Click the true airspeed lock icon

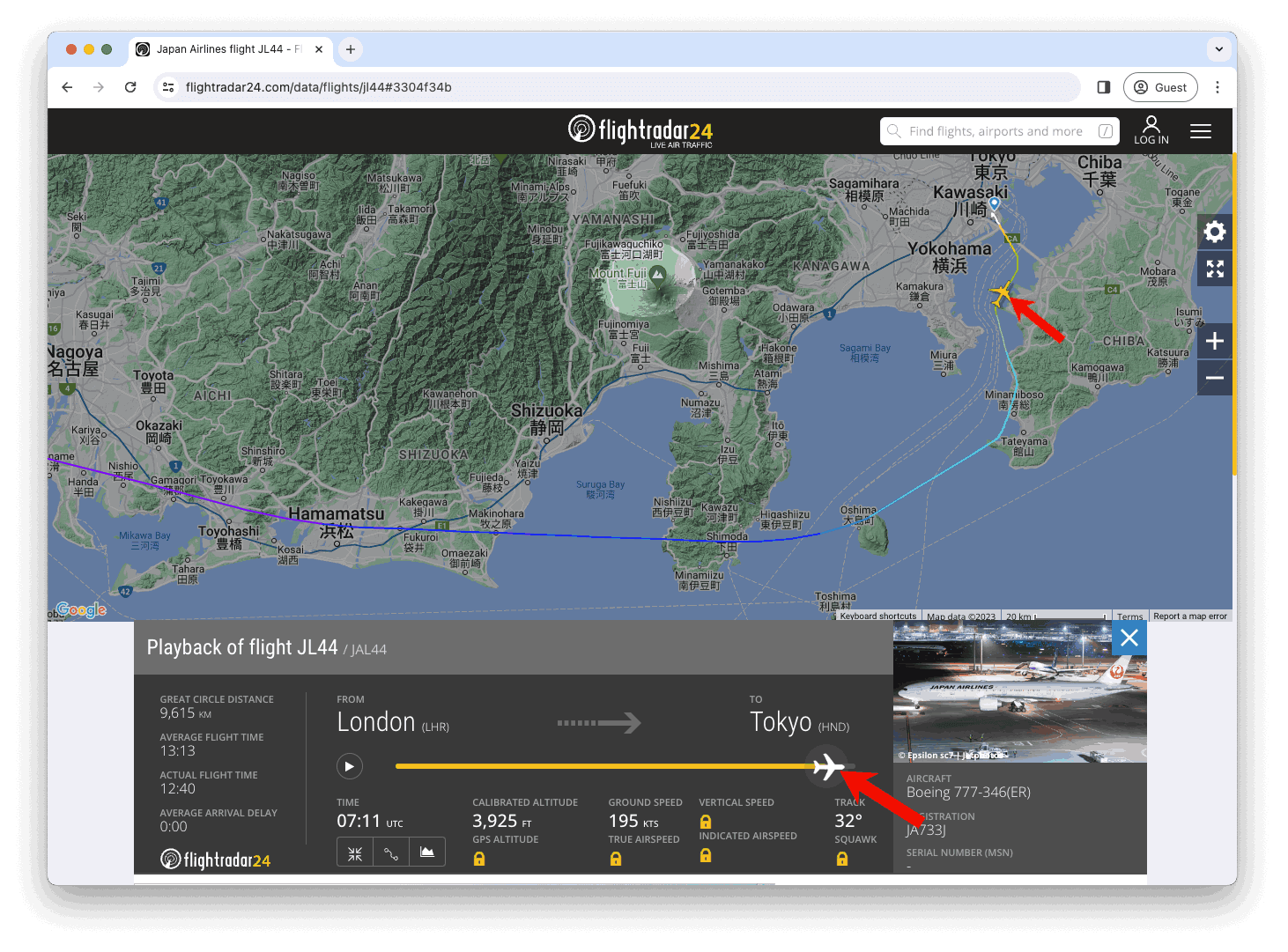pyautogui.click(x=616, y=859)
